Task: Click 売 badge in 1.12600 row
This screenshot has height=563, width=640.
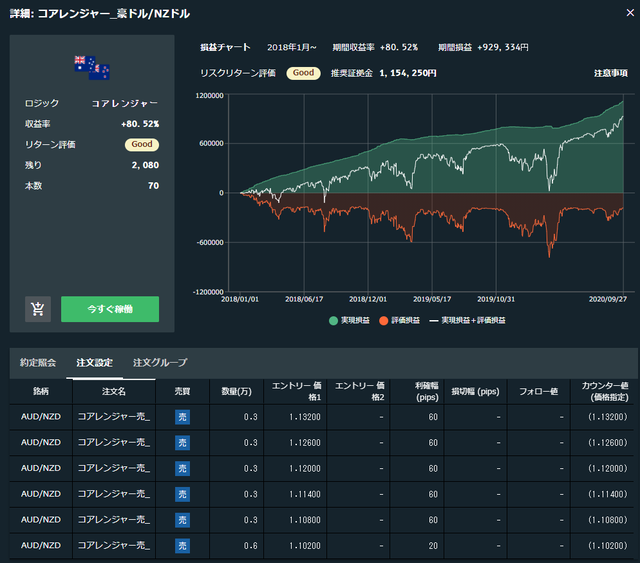Action: point(182,443)
